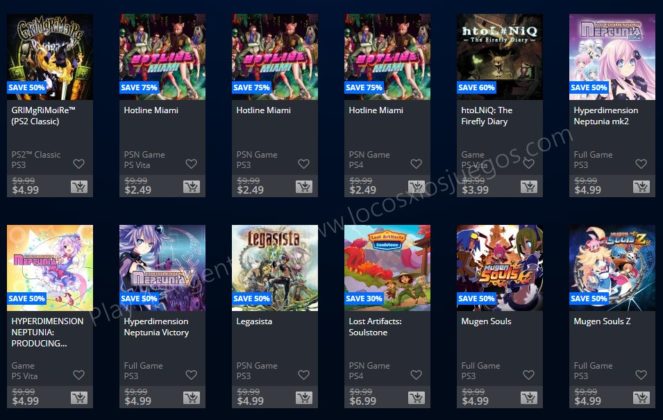Screen dimensions: 663x420
Task: Add Lost Artifacts: Soulstone to cart
Action: [416, 398]
